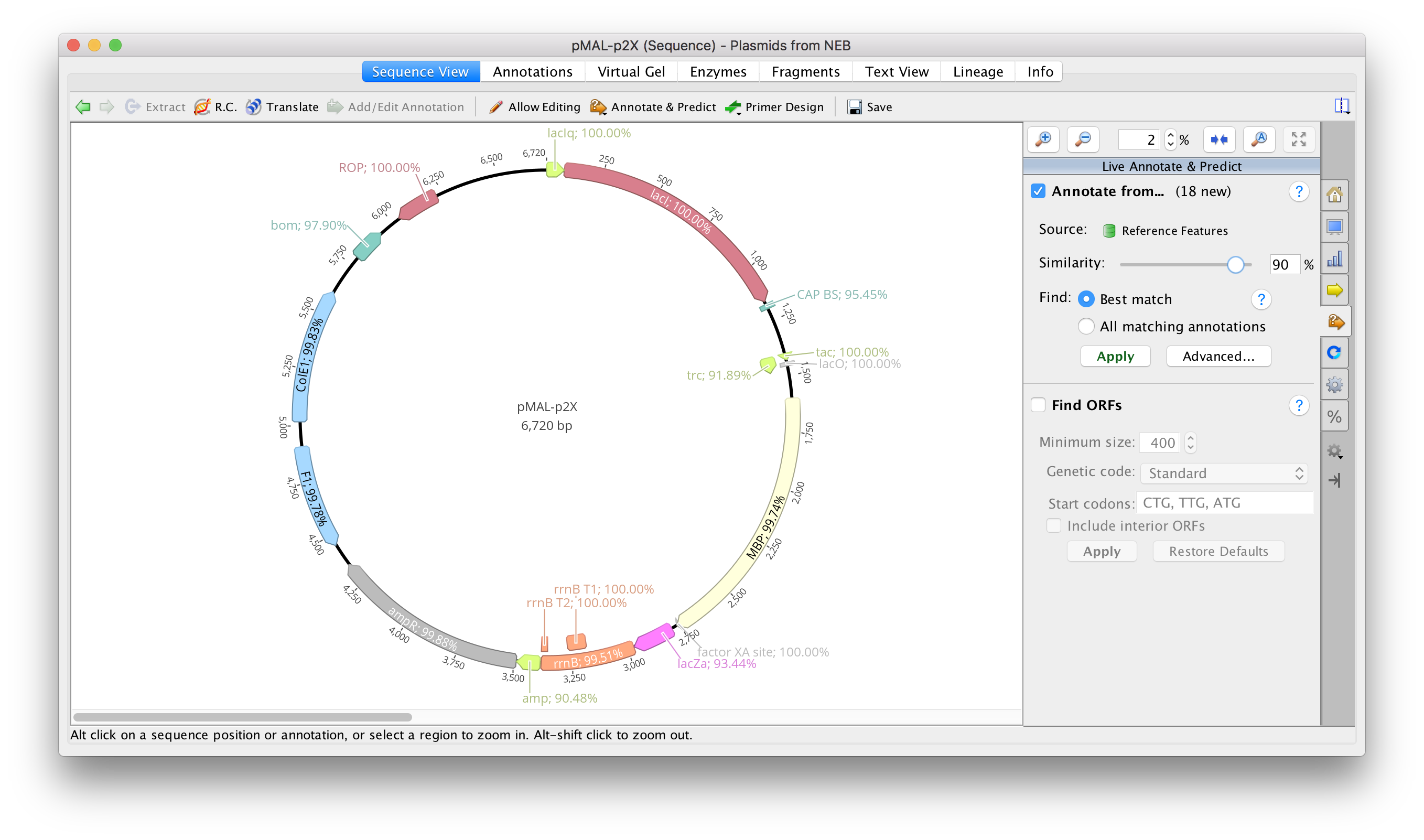1424x840 pixels.
Task: Click Add/Edit Annotation in toolbar
Action: (x=396, y=106)
